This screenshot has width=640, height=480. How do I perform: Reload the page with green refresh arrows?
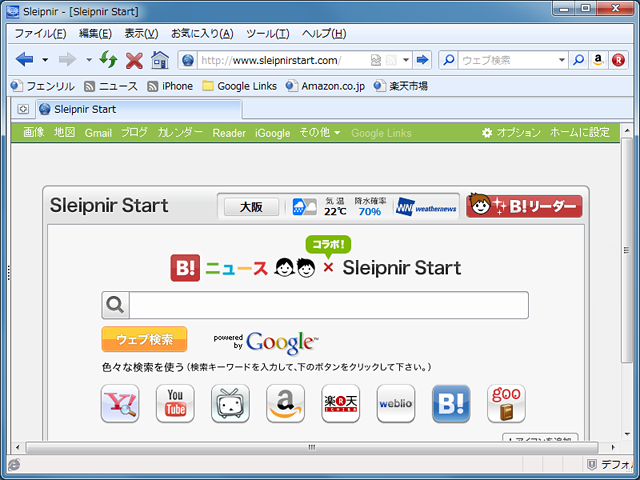[x=109, y=60]
